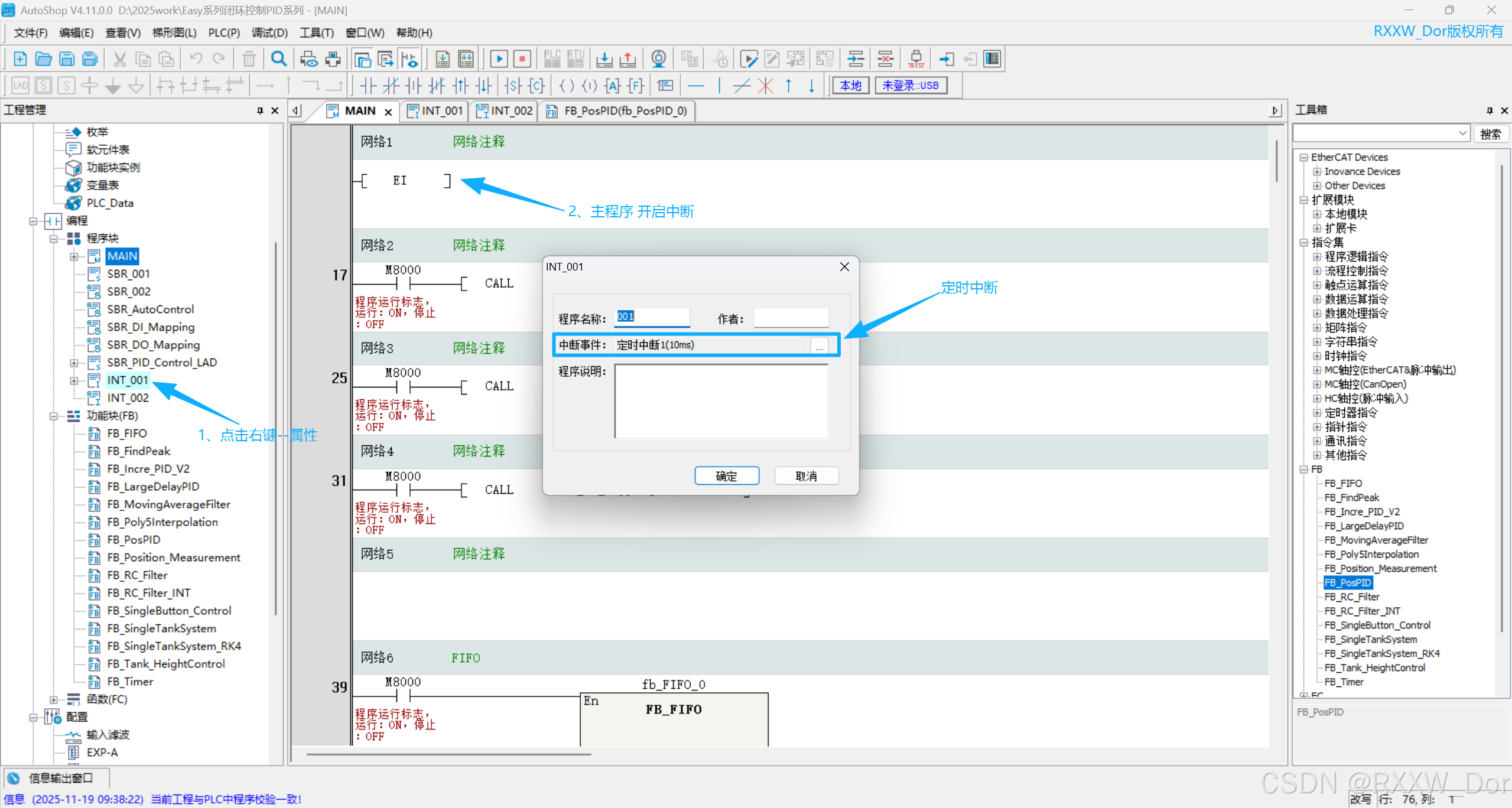Click the stop PLC icon
The image size is (1512, 808).
point(521,58)
